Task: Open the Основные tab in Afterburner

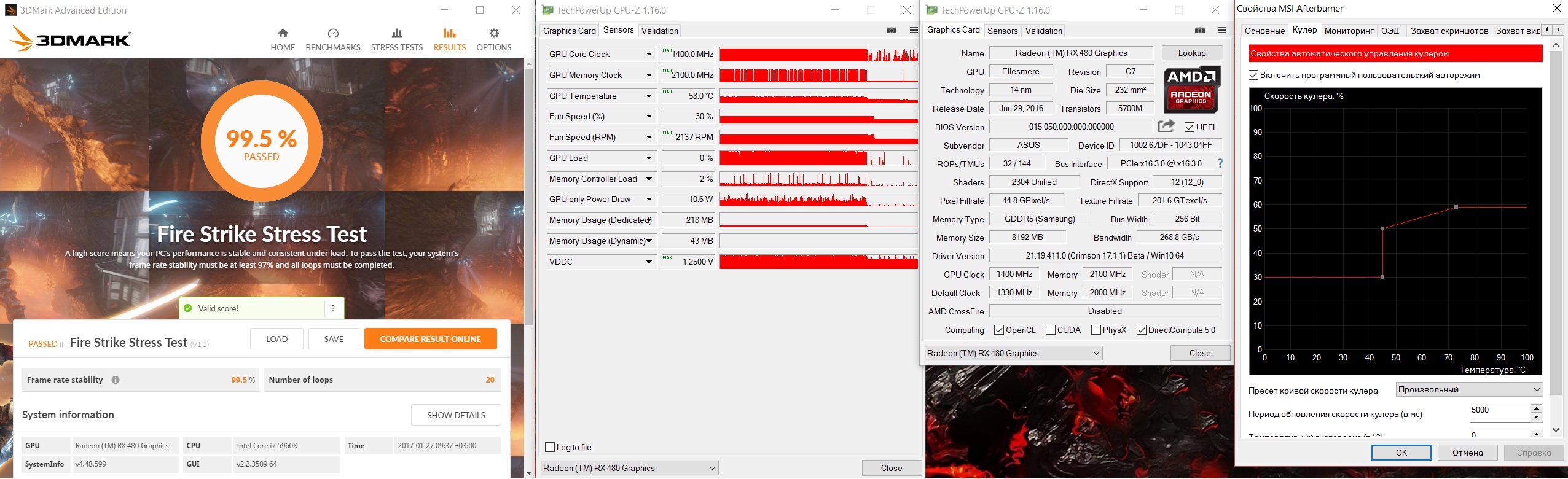Action: tap(1264, 31)
